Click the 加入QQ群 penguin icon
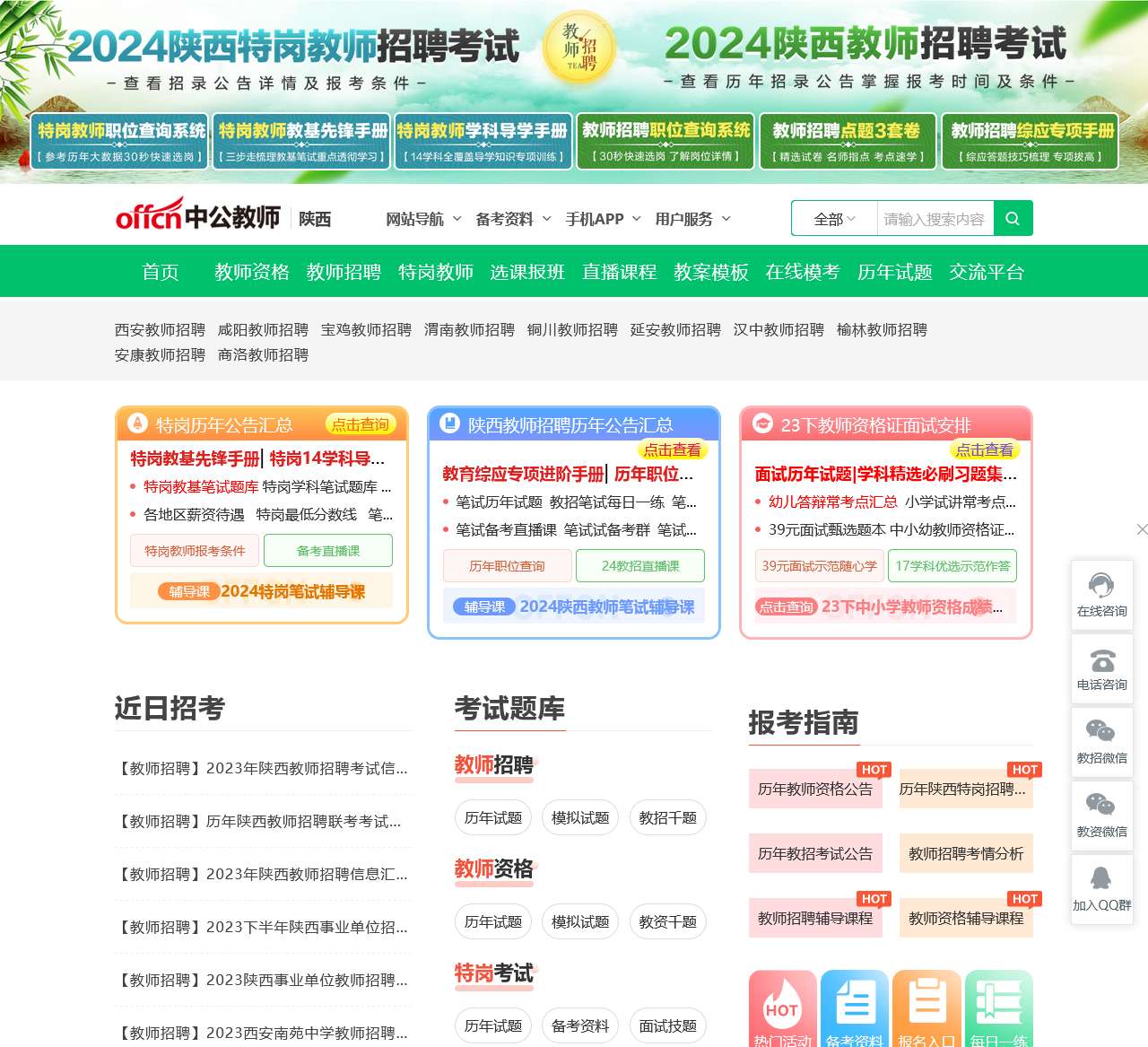The image size is (1148, 1047). click(1101, 879)
